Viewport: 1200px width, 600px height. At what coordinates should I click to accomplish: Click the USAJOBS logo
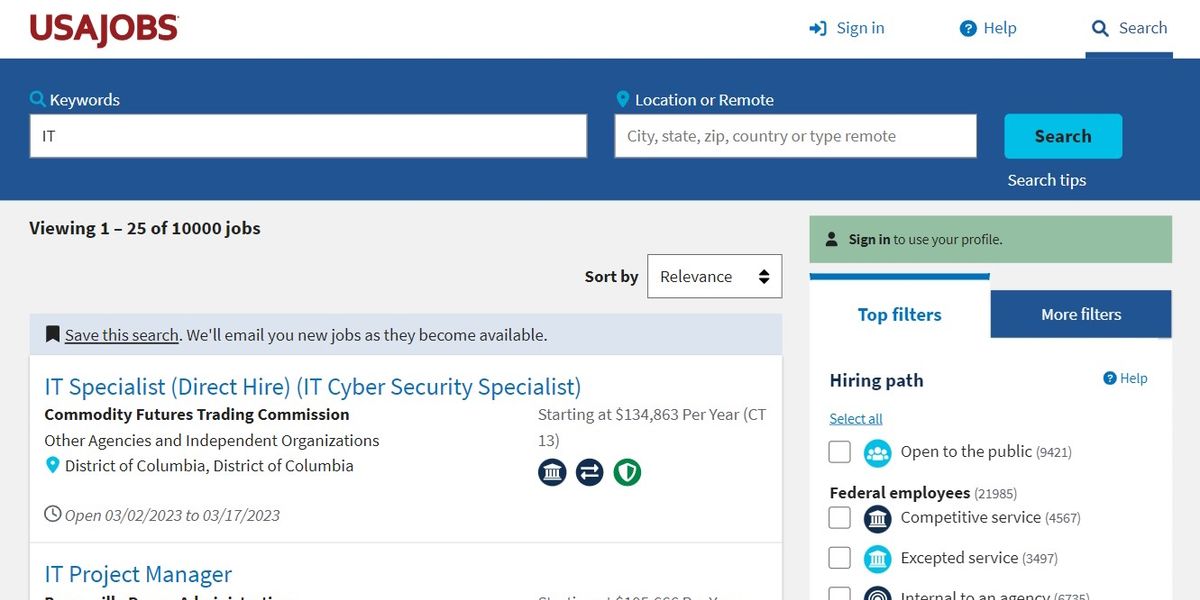coord(103,29)
